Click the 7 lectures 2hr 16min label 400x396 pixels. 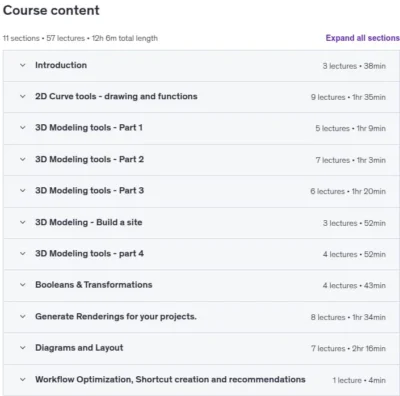[x=348, y=348]
